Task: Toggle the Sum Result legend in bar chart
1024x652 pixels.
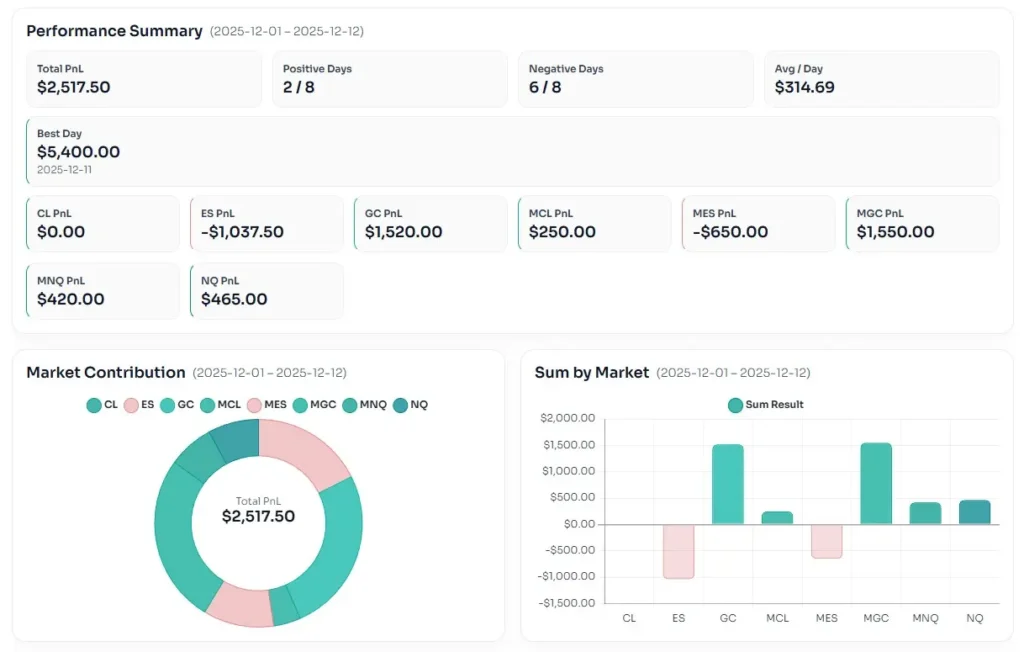Action: pos(766,405)
